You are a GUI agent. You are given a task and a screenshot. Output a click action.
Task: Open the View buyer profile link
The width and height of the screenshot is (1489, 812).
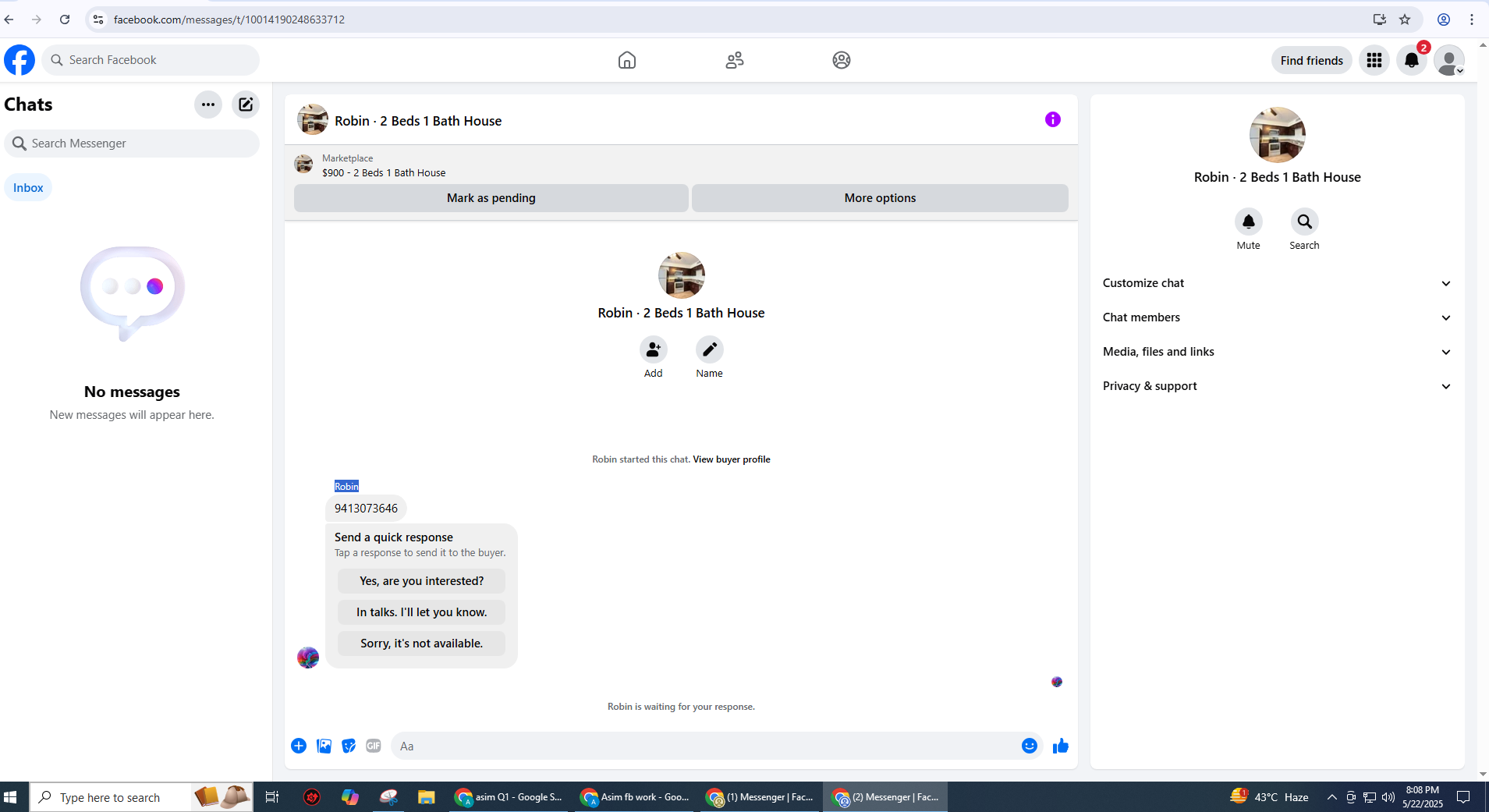pos(732,459)
